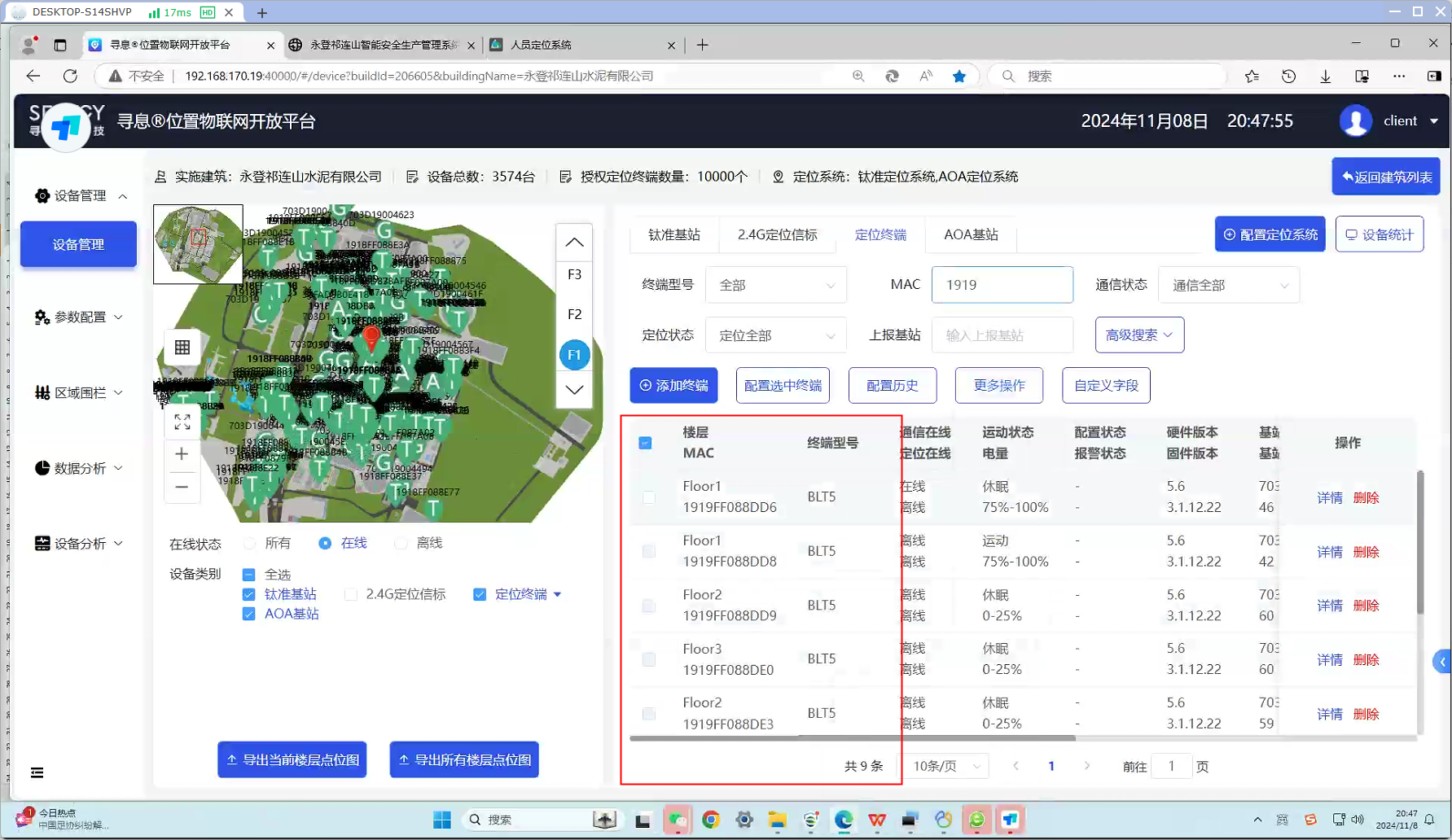Select floor F2 on the floor slider
The height and width of the screenshot is (840, 1452).
coord(574,314)
